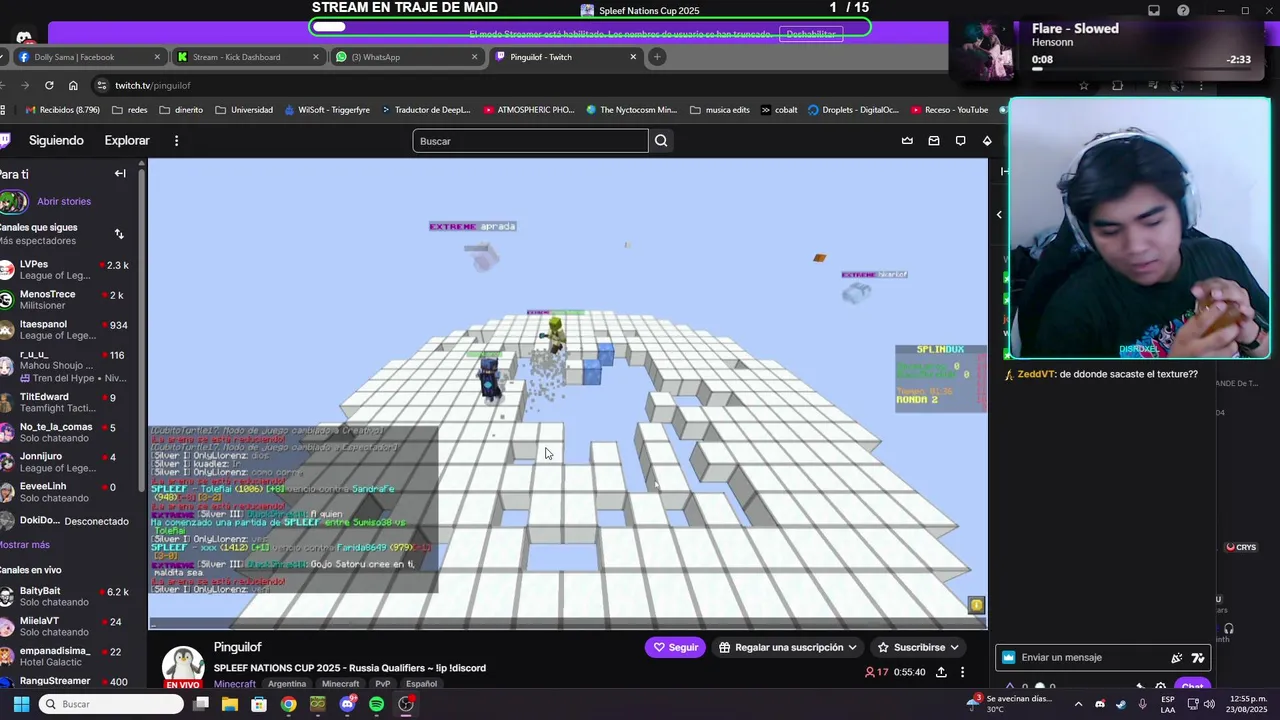Screen dimensions: 1280x720
Task: Click the Twitch Buscar search field
Action: [530, 141]
